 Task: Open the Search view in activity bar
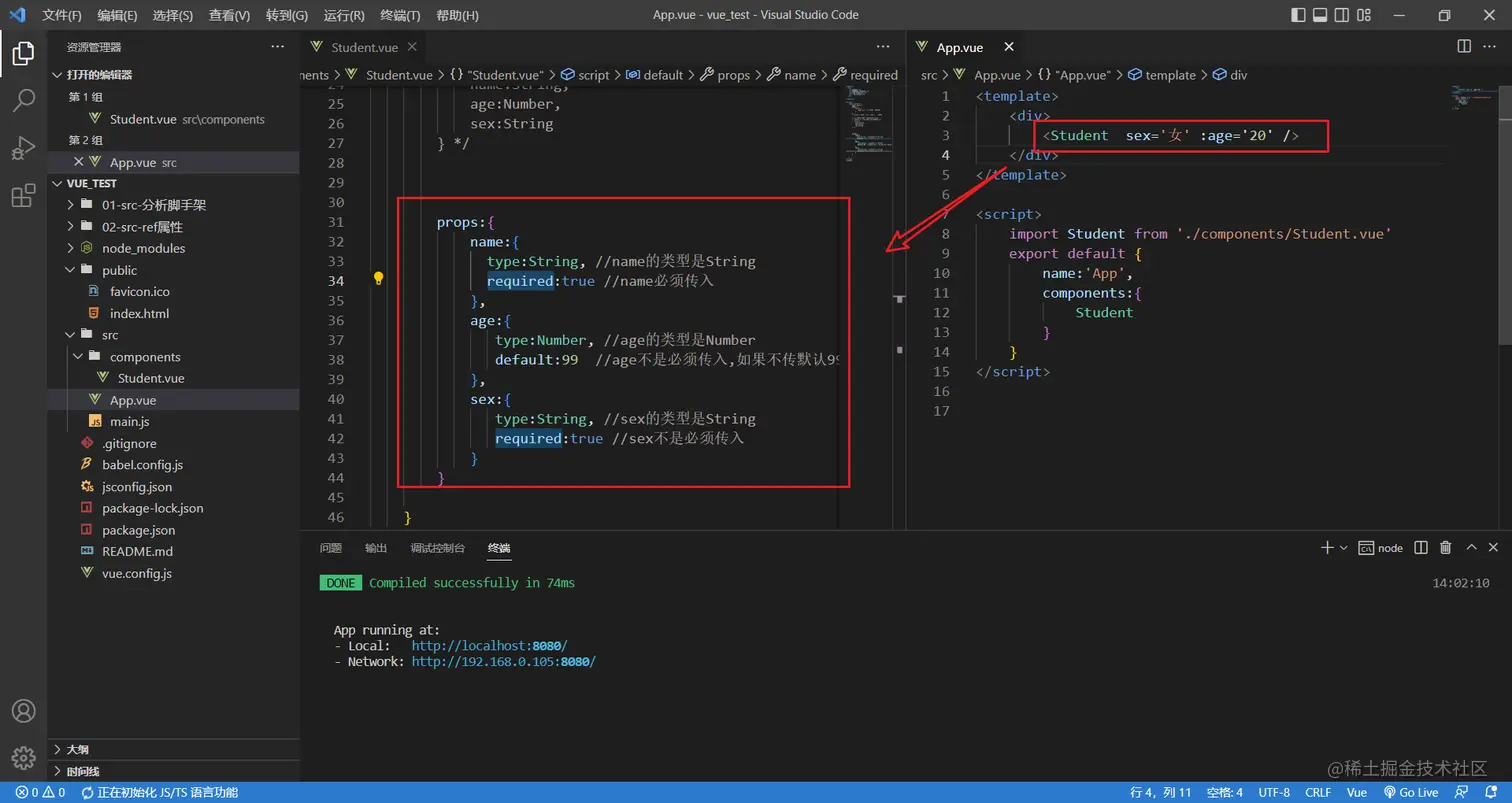tap(23, 100)
